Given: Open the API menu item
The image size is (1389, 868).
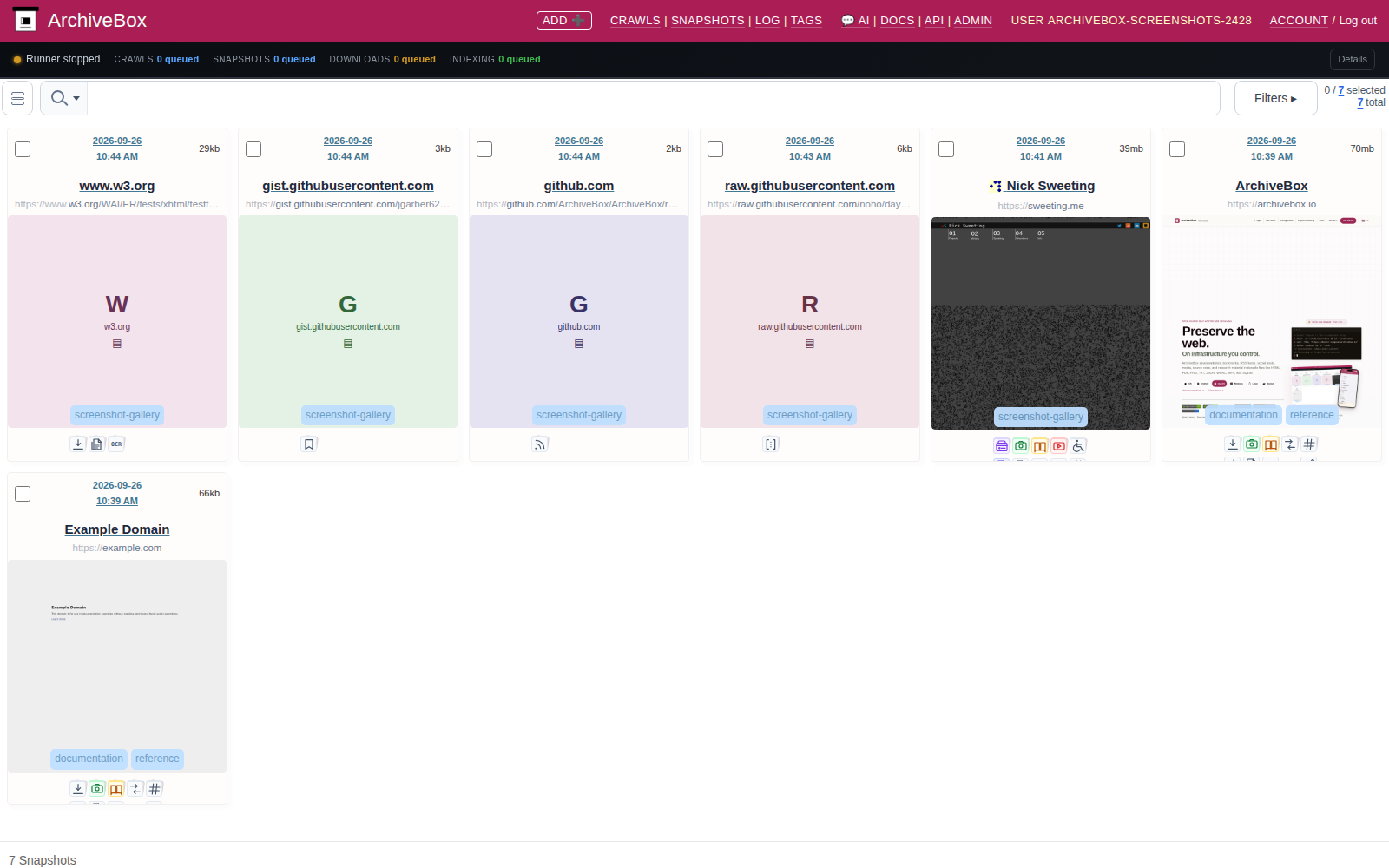Looking at the screenshot, I should pyautogui.click(x=934, y=20).
